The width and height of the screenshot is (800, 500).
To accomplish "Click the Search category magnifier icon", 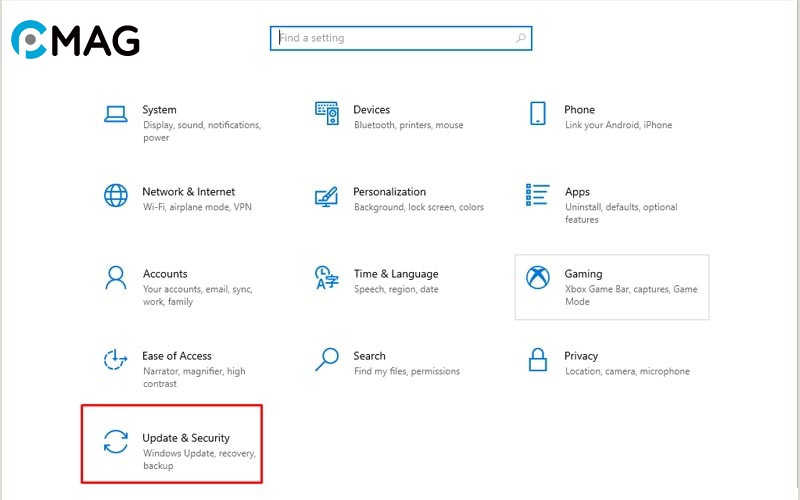I will click(x=327, y=359).
